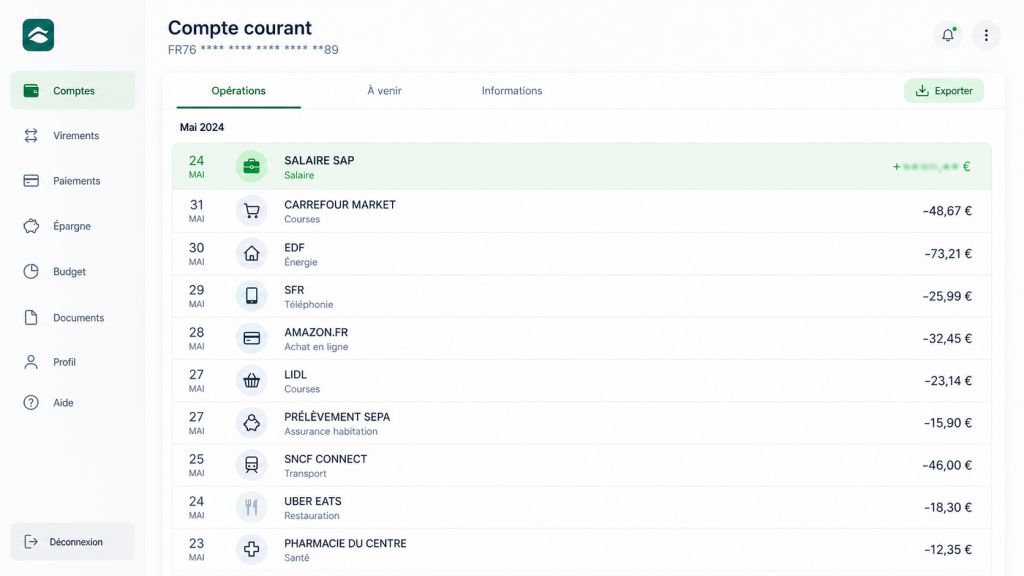The image size is (1024, 576).
Task: Open the UBER EATS transaction name
Action: coord(312,502)
